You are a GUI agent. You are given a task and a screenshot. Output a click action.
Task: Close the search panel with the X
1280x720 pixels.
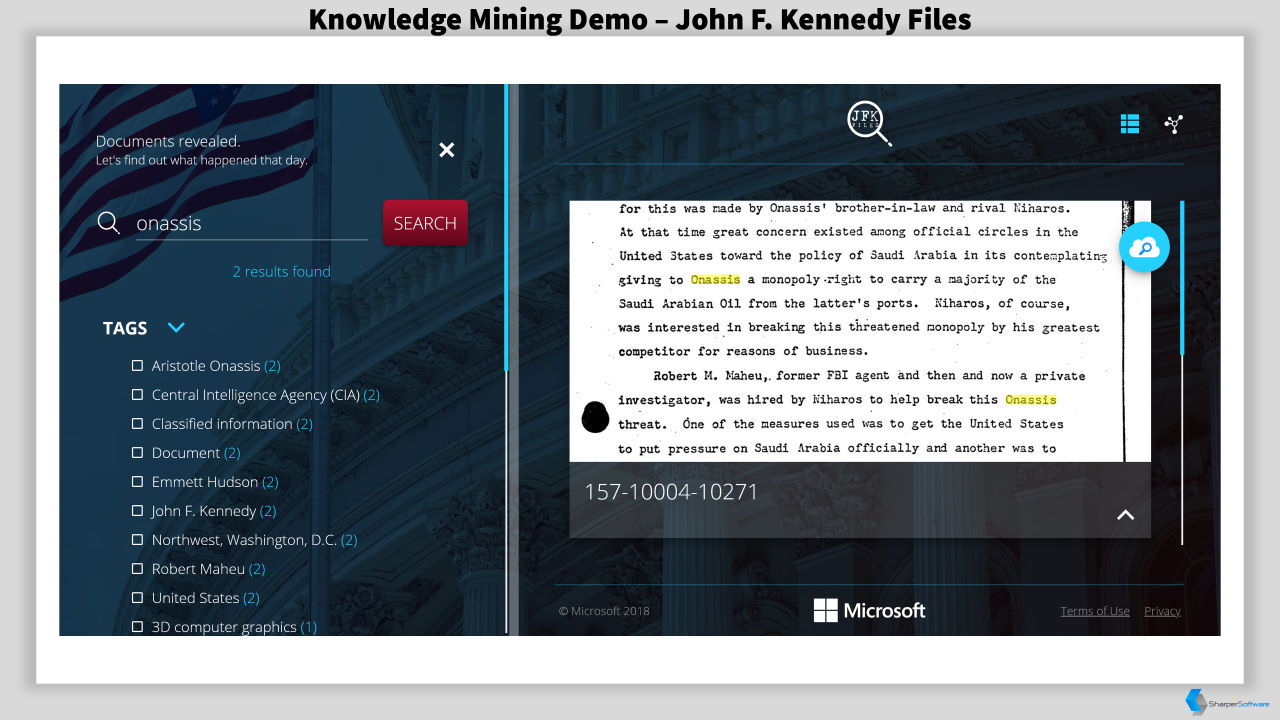[x=447, y=150]
